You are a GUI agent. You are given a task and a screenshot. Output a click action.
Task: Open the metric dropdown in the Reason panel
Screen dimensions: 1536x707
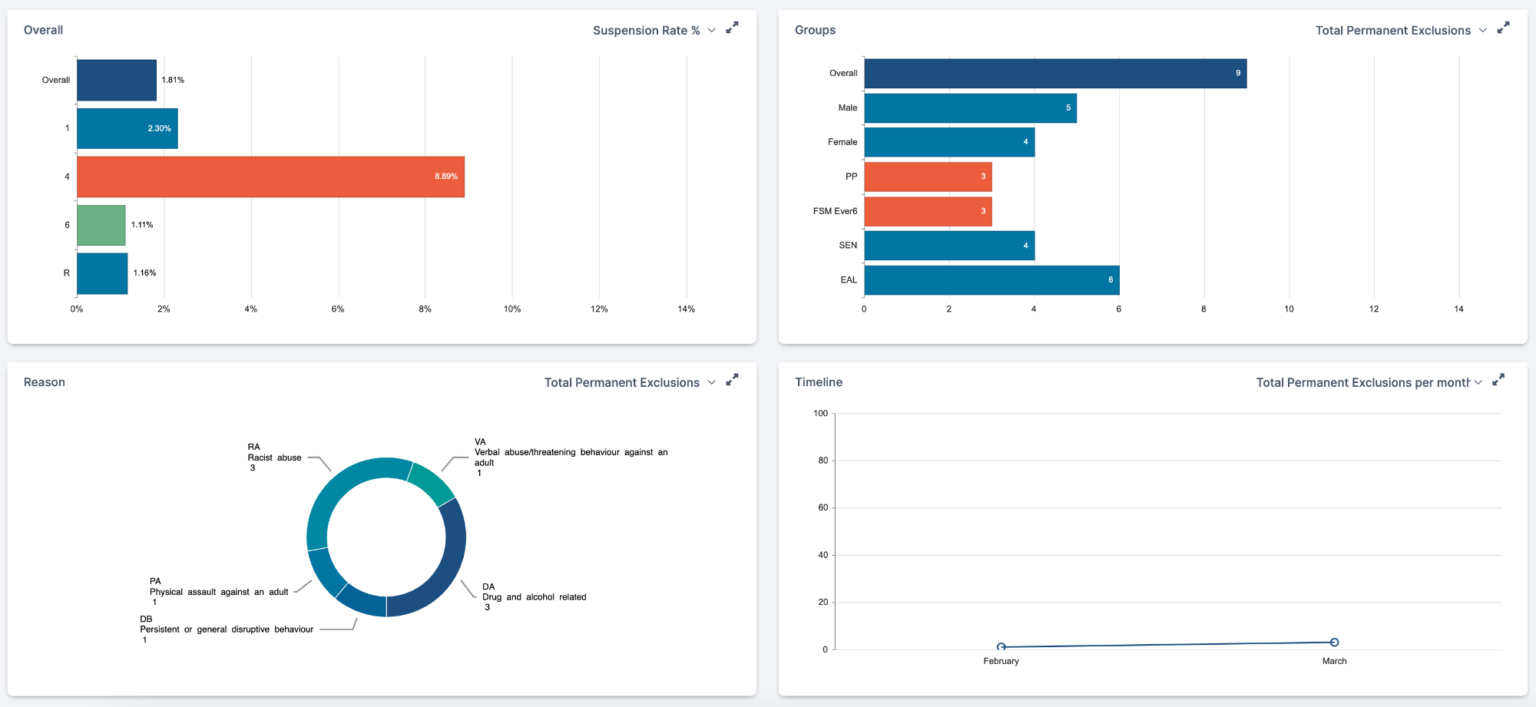[x=711, y=382]
